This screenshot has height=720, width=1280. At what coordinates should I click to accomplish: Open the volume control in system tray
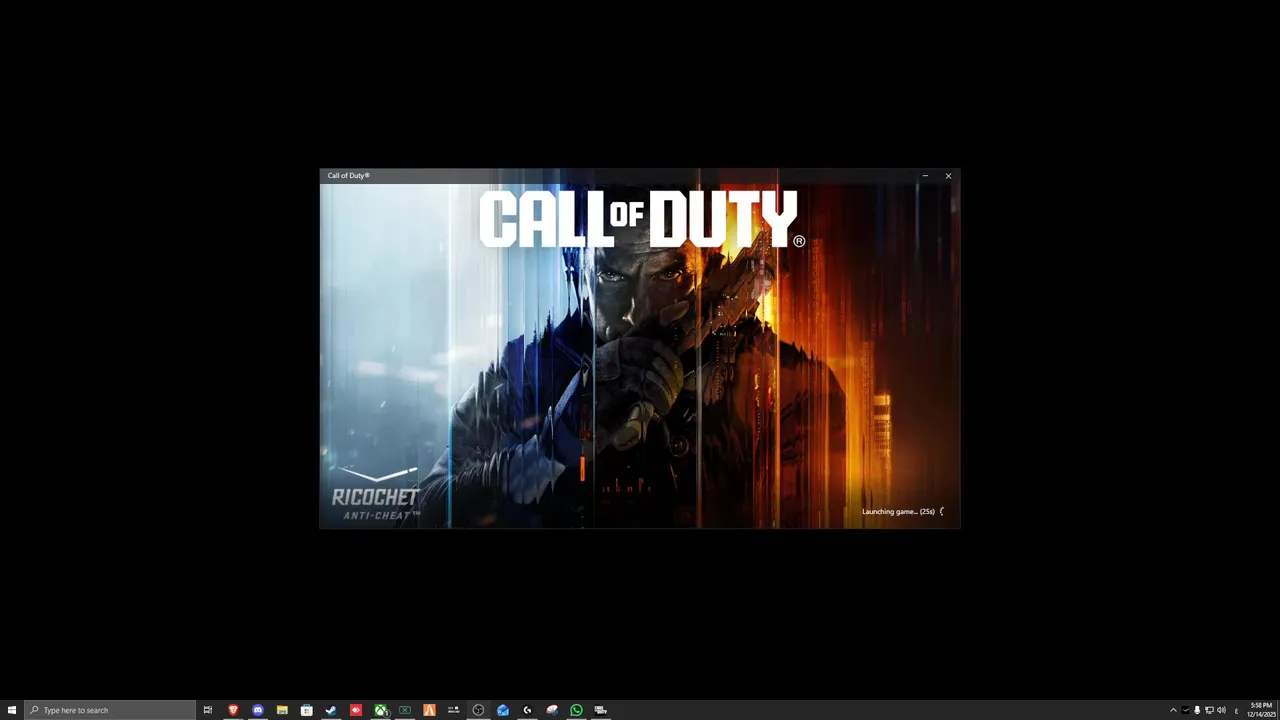pos(1221,710)
